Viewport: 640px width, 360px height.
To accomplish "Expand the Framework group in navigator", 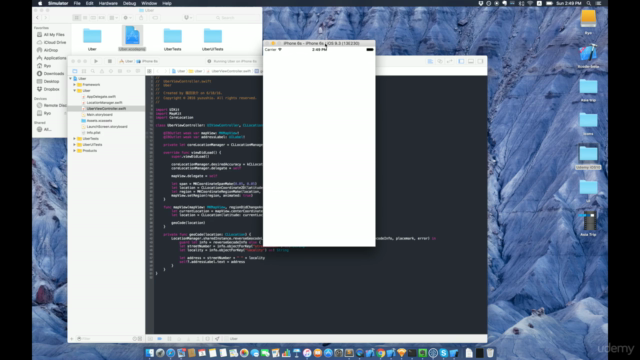I will (75, 84).
